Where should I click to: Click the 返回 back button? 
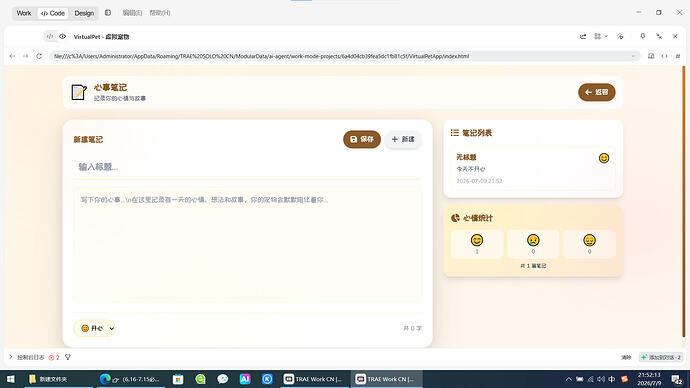tap(597, 92)
